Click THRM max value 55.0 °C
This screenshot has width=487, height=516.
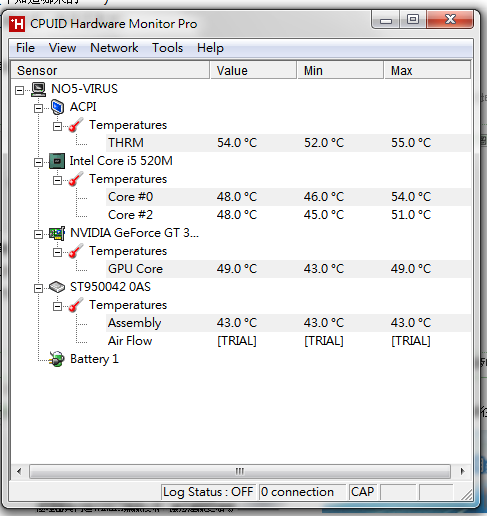[x=411, y=143]
